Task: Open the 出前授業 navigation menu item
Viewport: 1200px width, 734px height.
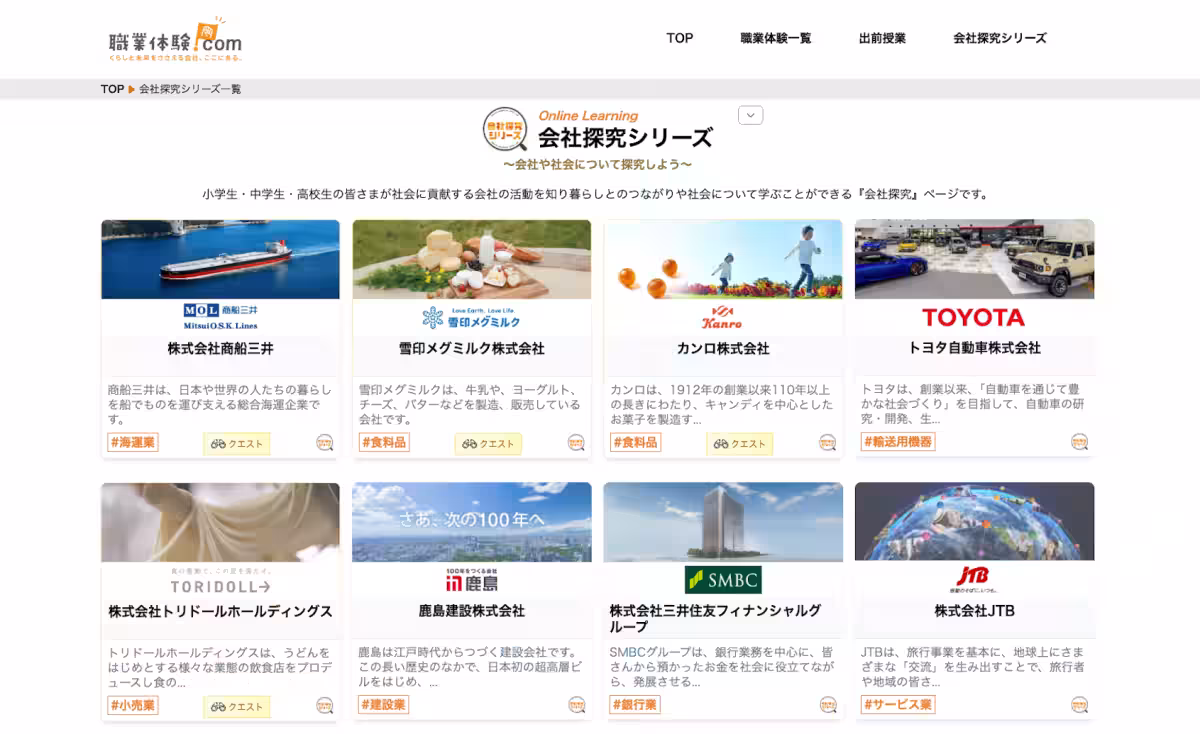Action: (884, 38)
